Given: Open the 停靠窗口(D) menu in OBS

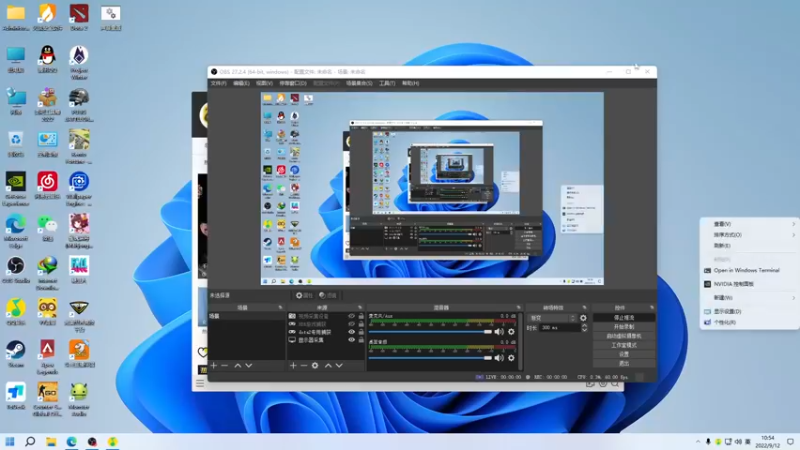Looking at the screenshot, I should tap(293, 83).
